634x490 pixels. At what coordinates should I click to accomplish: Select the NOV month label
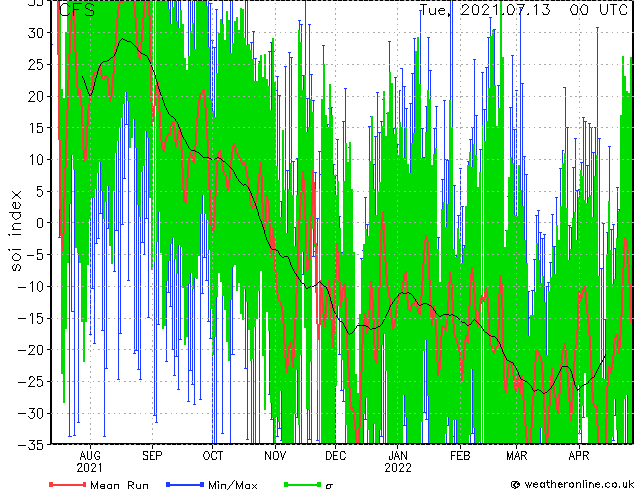[275, 456]
